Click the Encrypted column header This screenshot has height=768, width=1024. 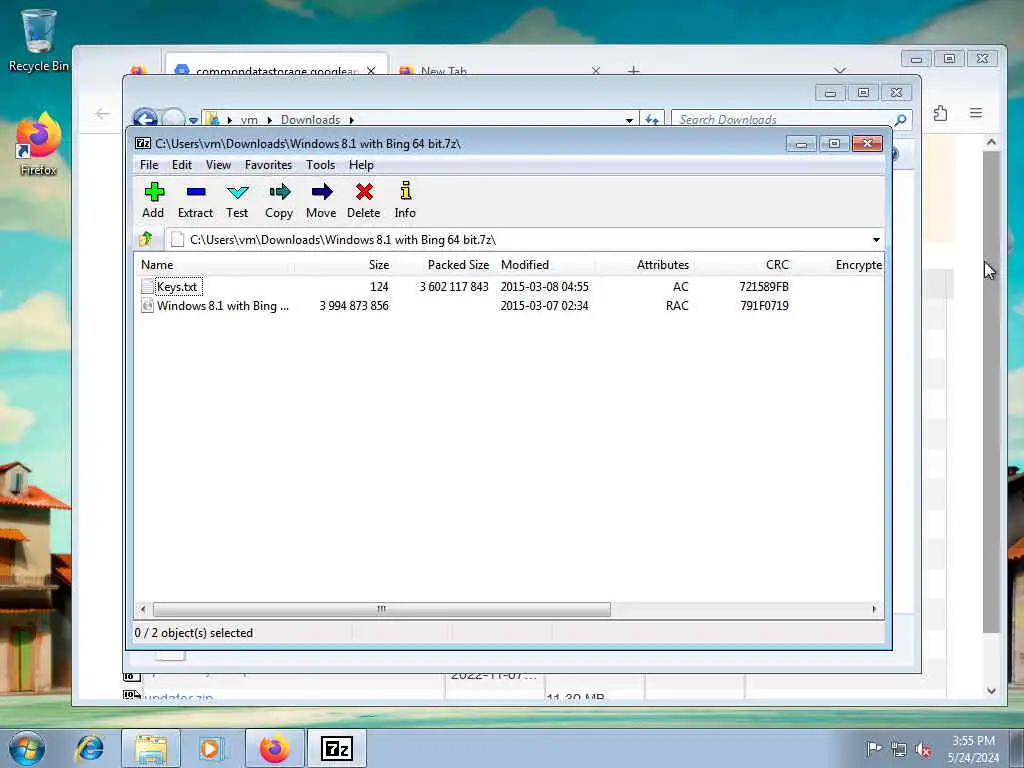click(x=858, y=264)
